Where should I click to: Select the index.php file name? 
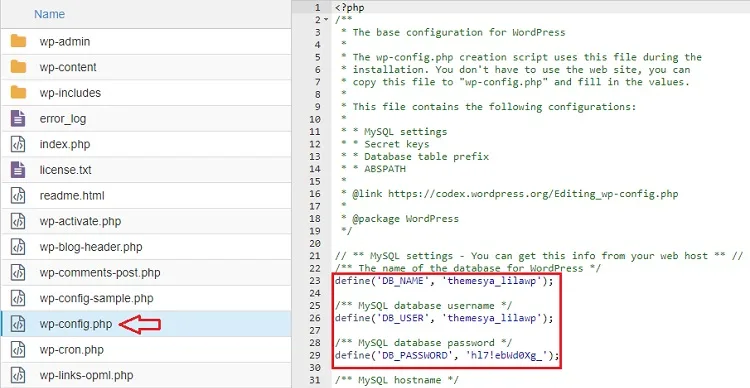(x=65, y=144)
